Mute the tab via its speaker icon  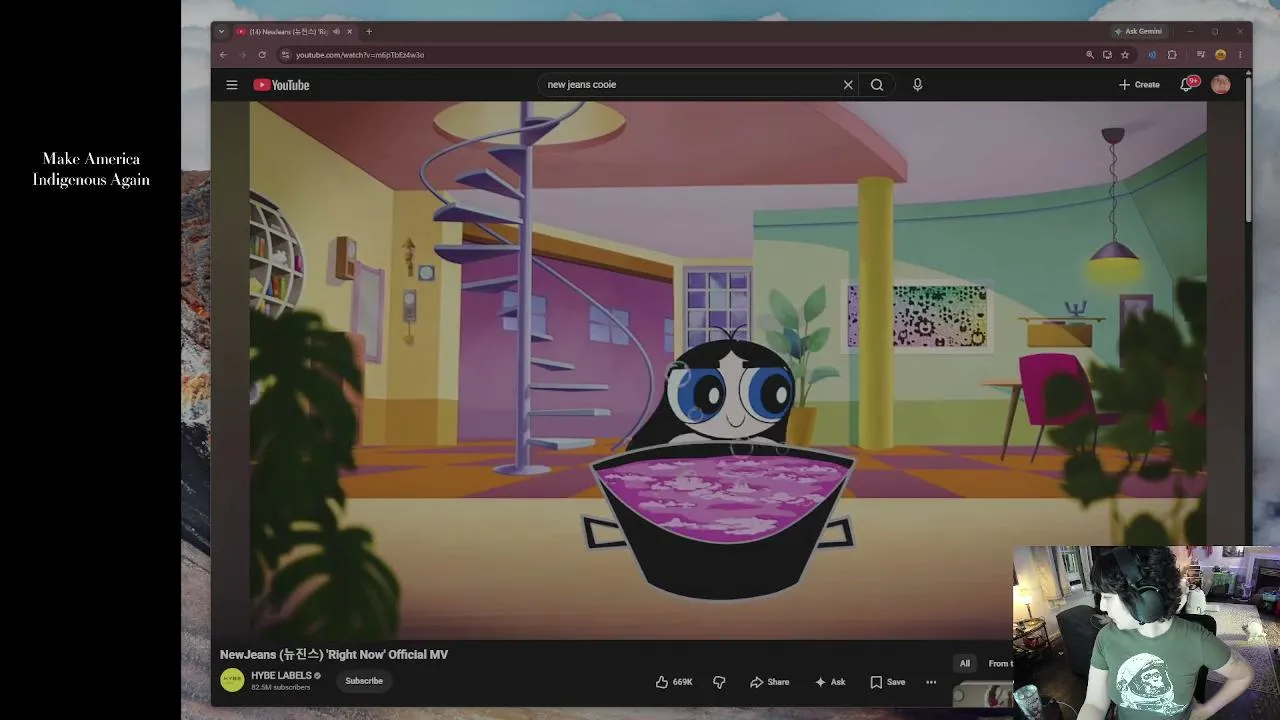335,32
